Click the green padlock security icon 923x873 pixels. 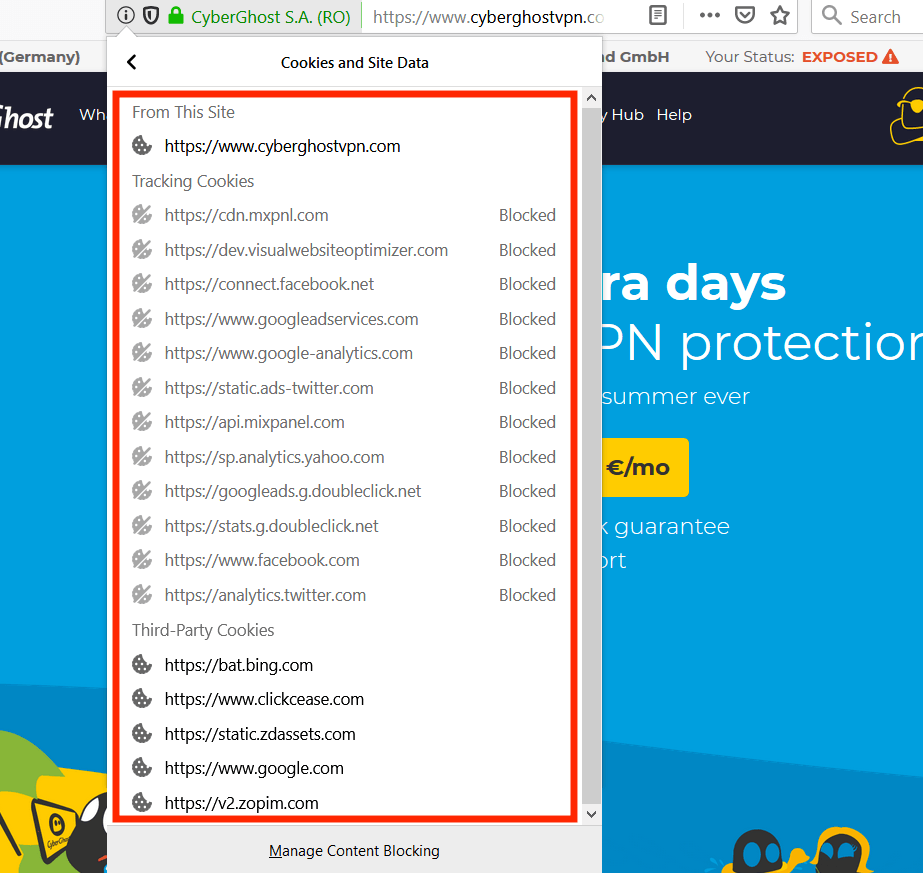(x=175, y=15)
